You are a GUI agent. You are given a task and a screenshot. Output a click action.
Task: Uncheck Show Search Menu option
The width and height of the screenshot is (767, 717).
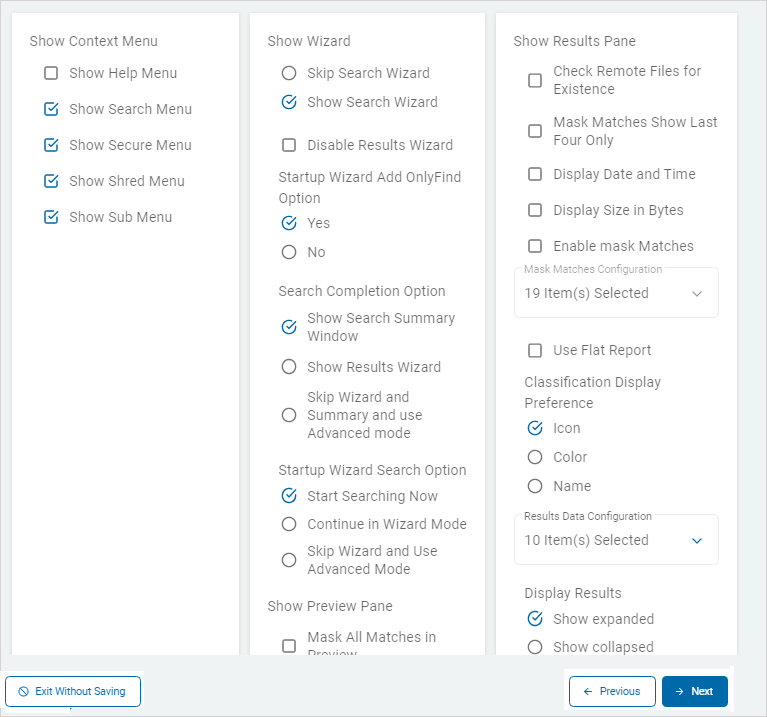click(51, 109)
